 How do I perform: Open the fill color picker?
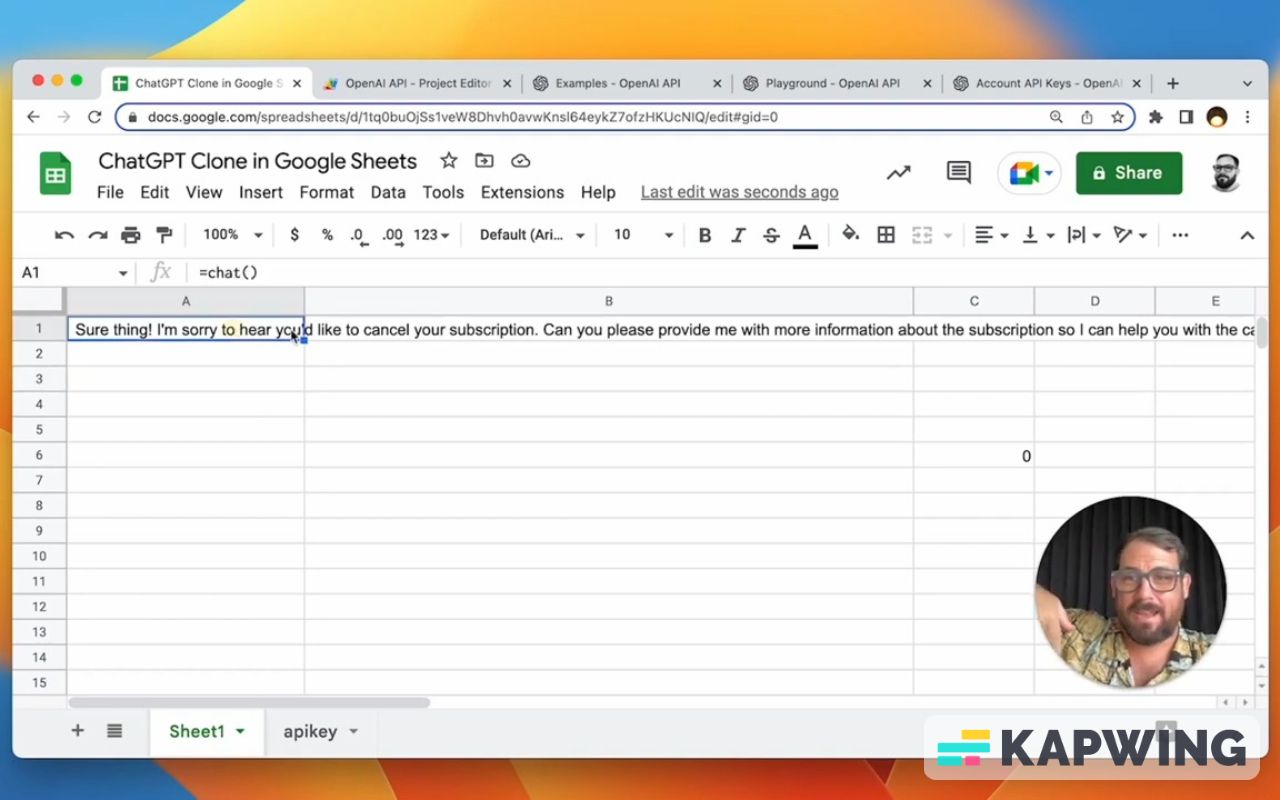coord(851,235)
